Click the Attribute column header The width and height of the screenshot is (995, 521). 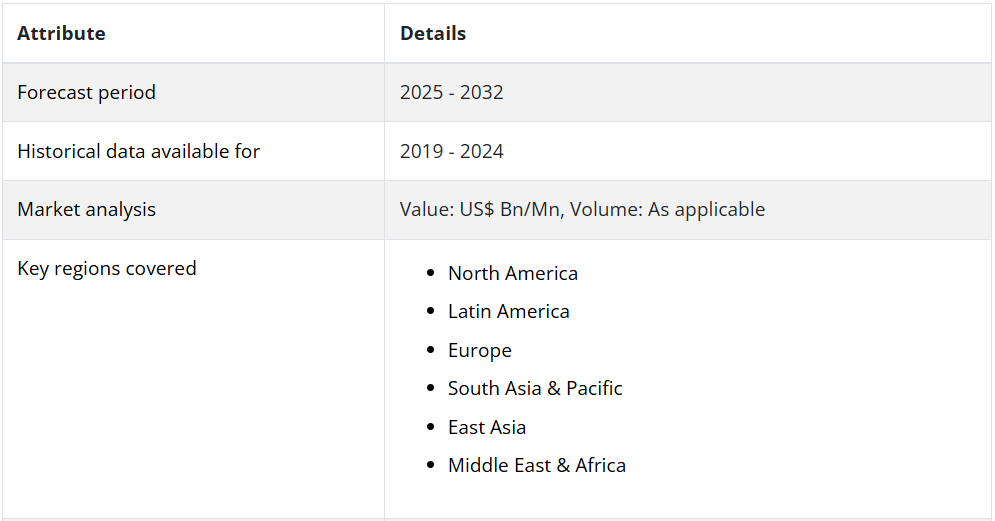[62, 33]
